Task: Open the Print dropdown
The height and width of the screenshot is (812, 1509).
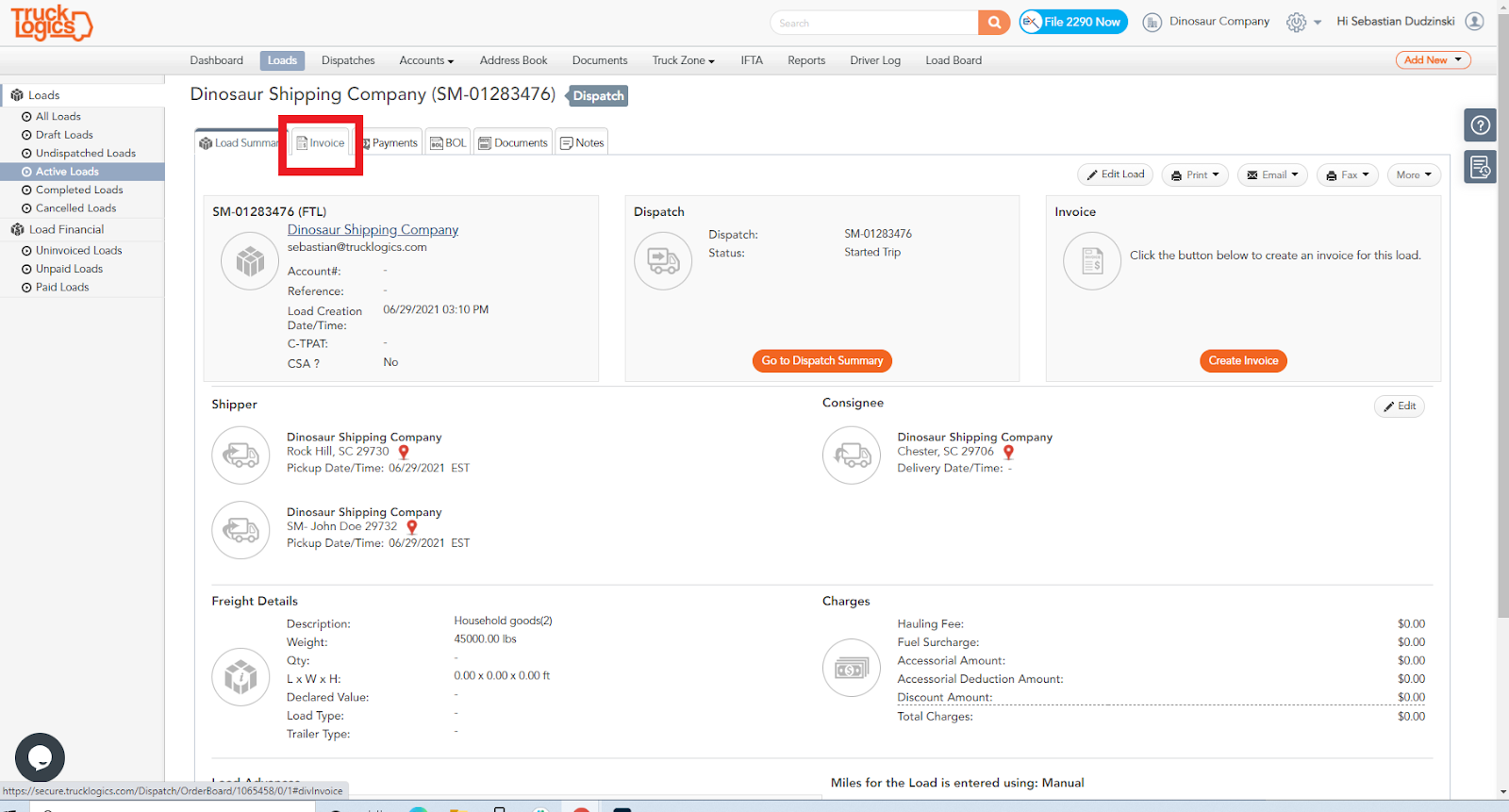Action: click(1195, 175)
